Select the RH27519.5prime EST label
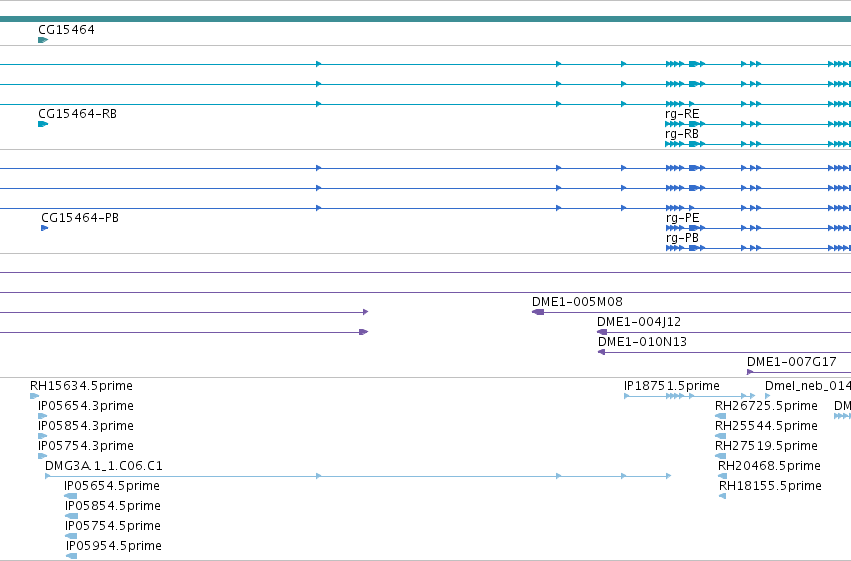Viewport: 851px width, 561px height. pos(766,446)
